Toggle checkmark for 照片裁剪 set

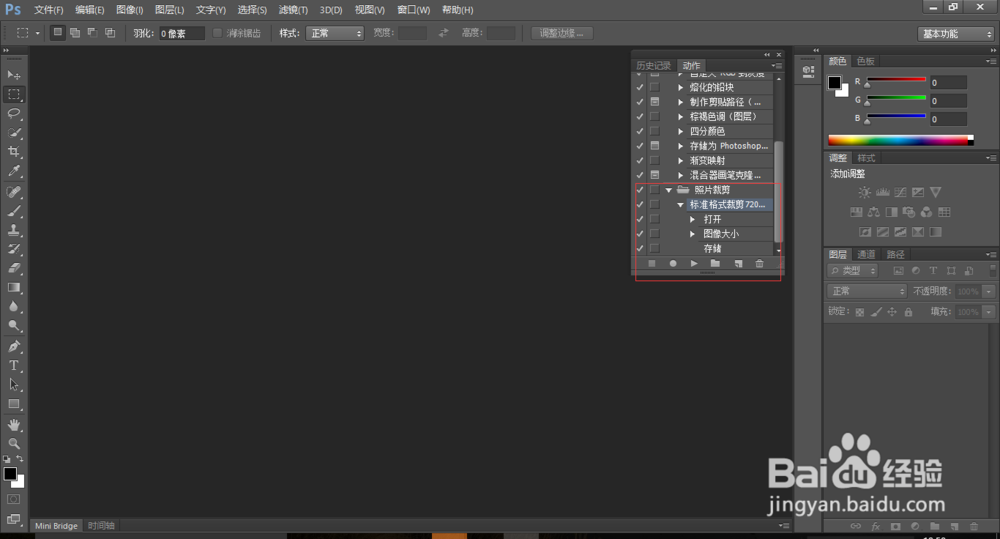[640, 190]
